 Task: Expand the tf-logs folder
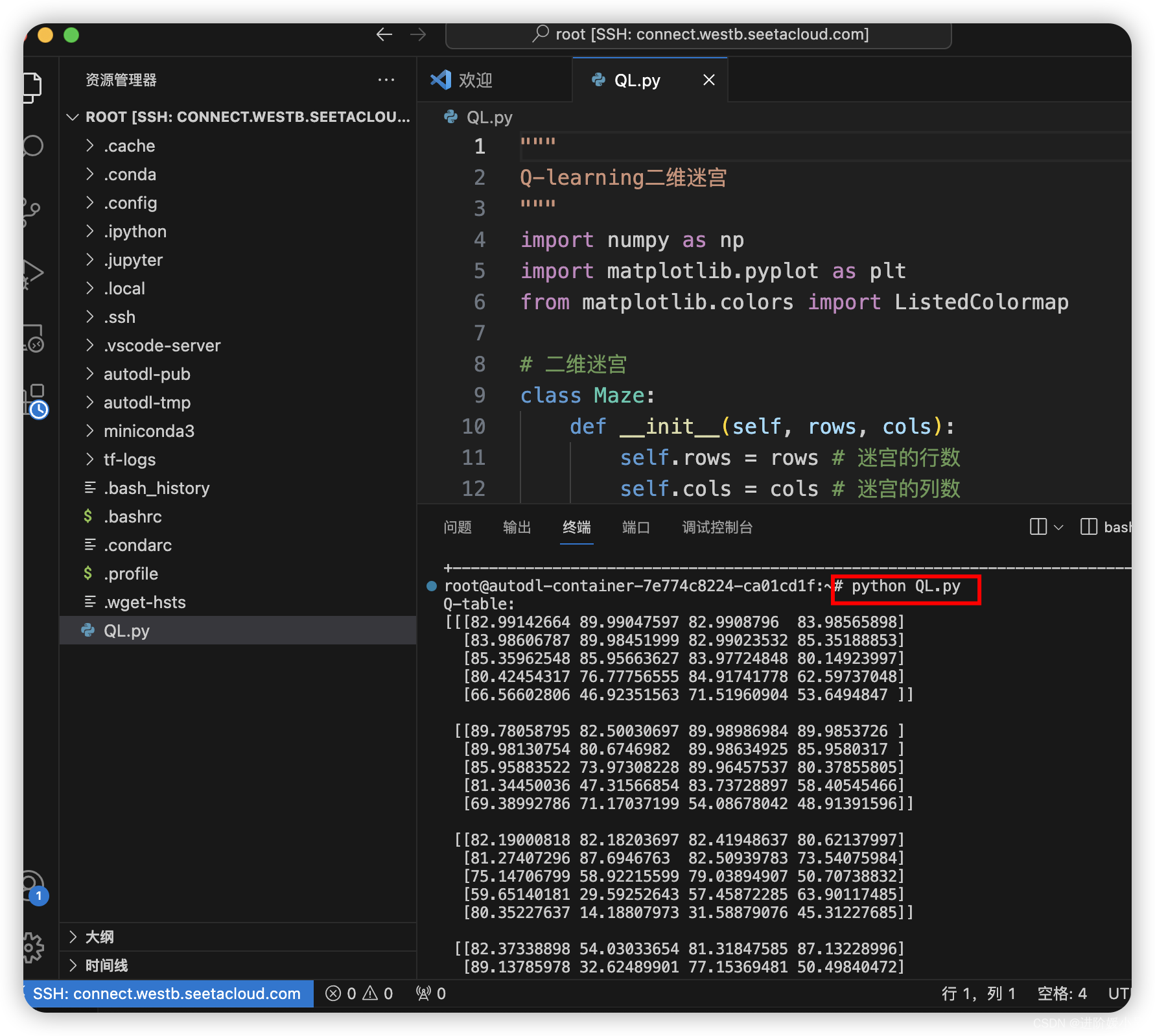[239, 460]
